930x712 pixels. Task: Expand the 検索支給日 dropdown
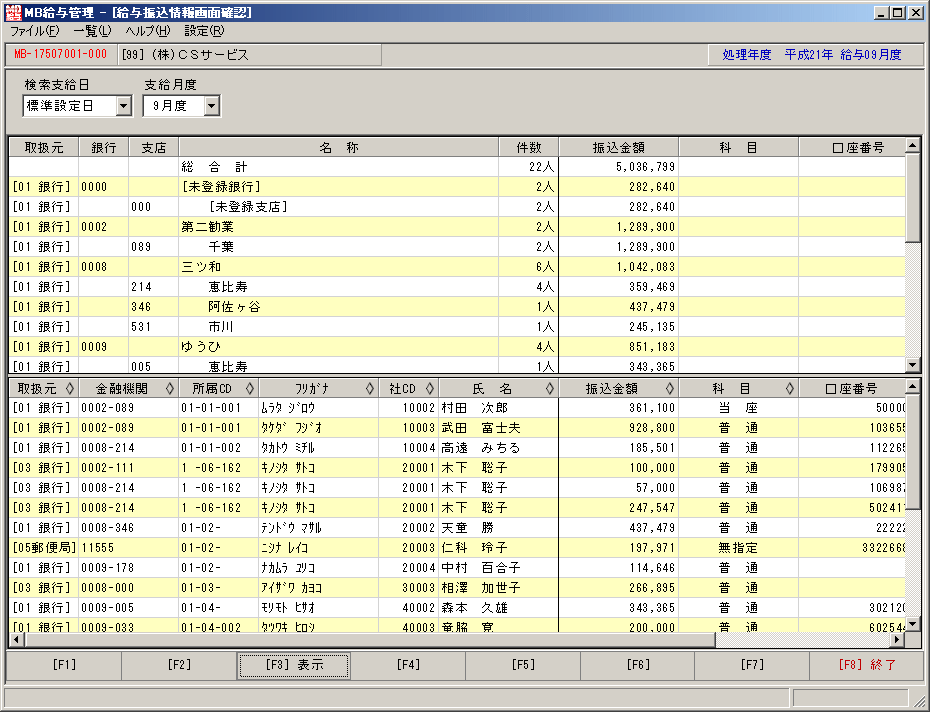[x=123, y=106]
